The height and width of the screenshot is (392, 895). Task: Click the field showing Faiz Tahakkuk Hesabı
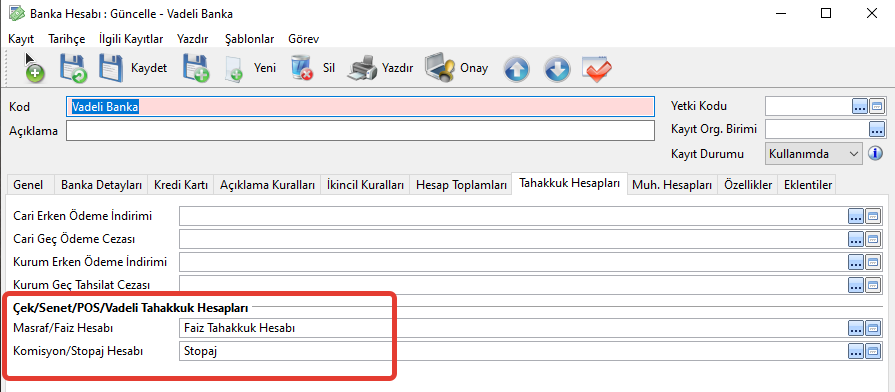[513, 328]
